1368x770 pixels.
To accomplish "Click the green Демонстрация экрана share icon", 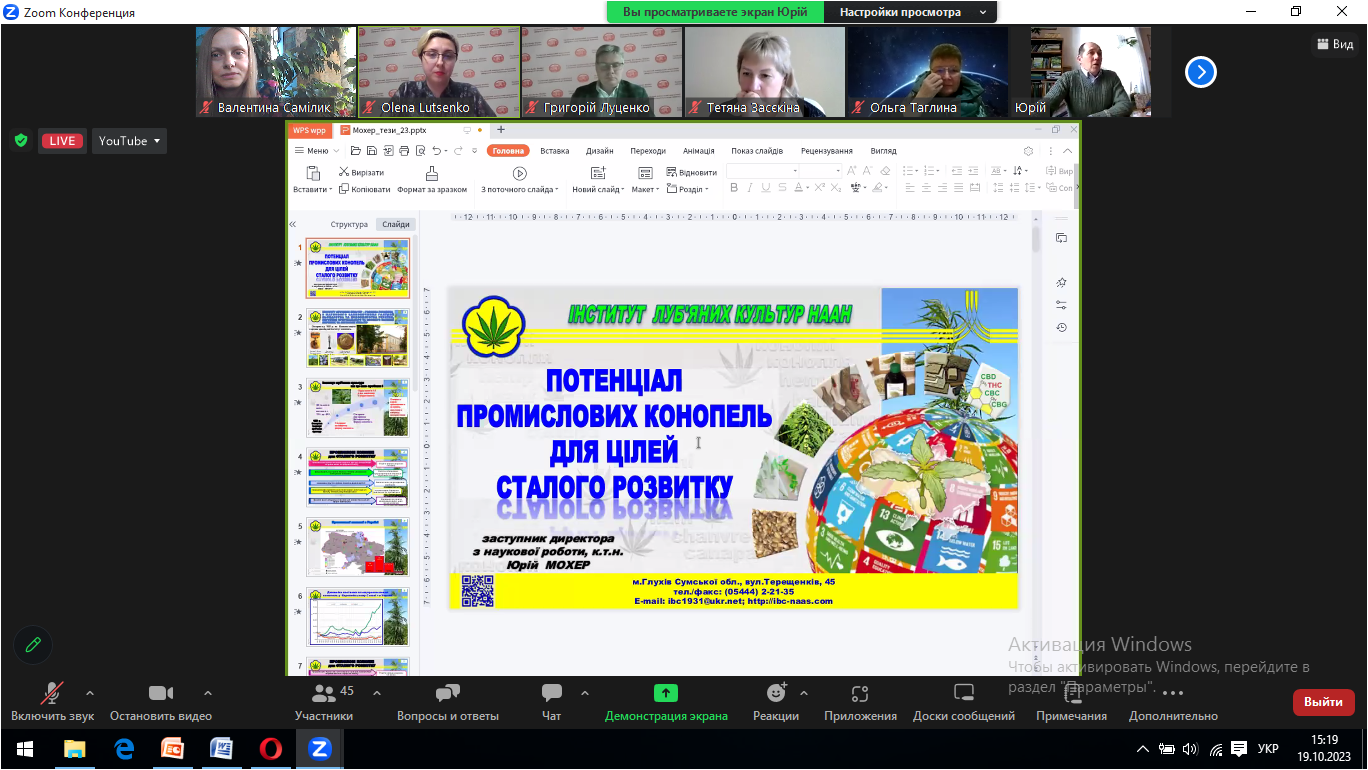I will (666, 693).
